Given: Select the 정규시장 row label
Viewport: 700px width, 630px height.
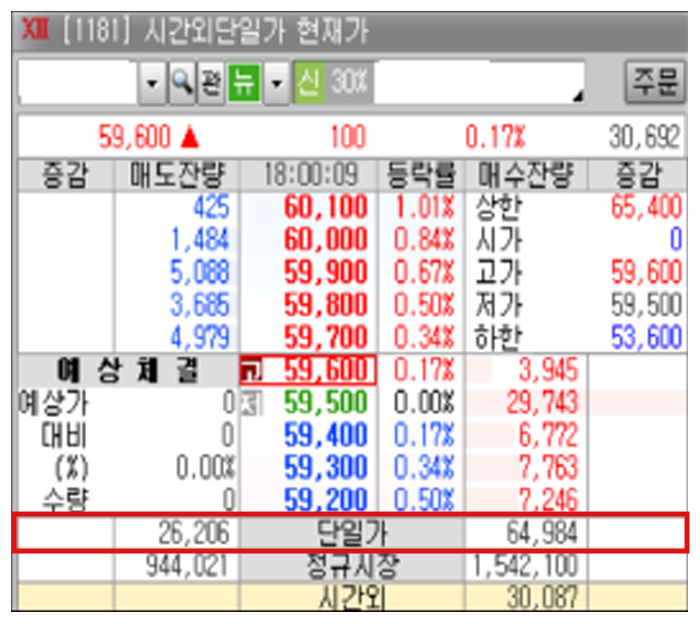Looking at the screenshot, I should [351, 566].
